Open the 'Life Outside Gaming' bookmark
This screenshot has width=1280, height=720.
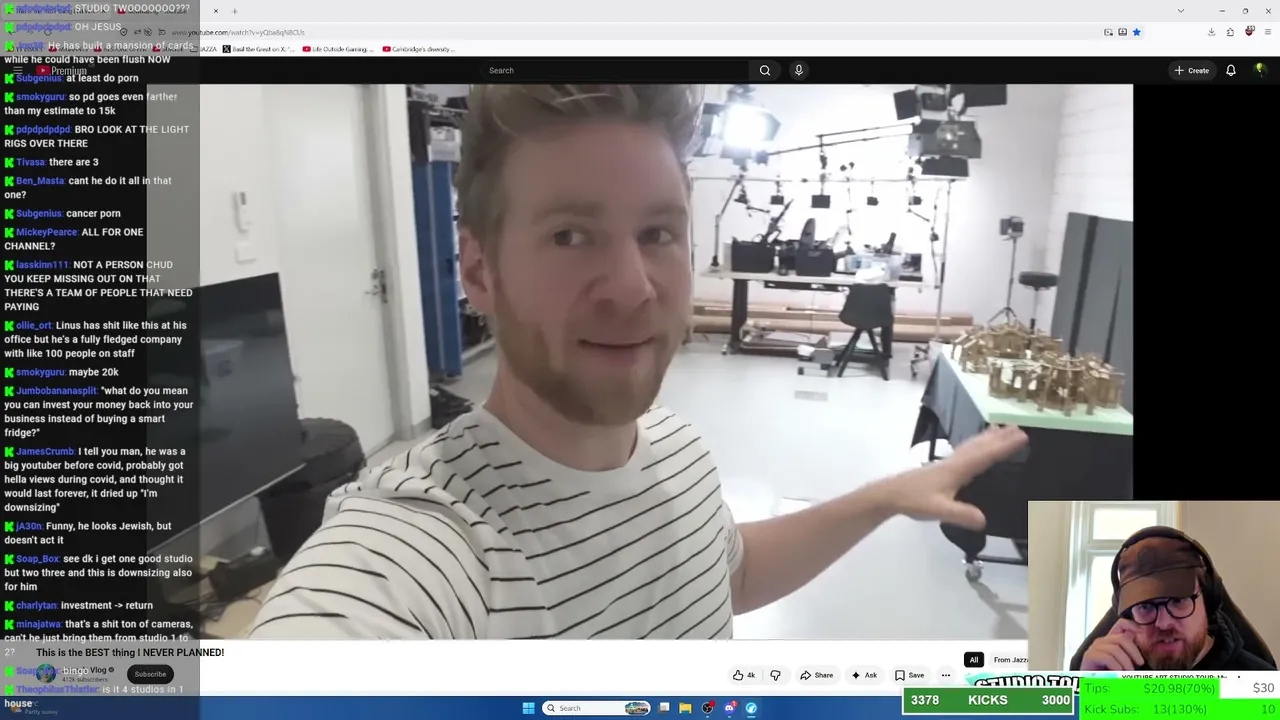338,49
